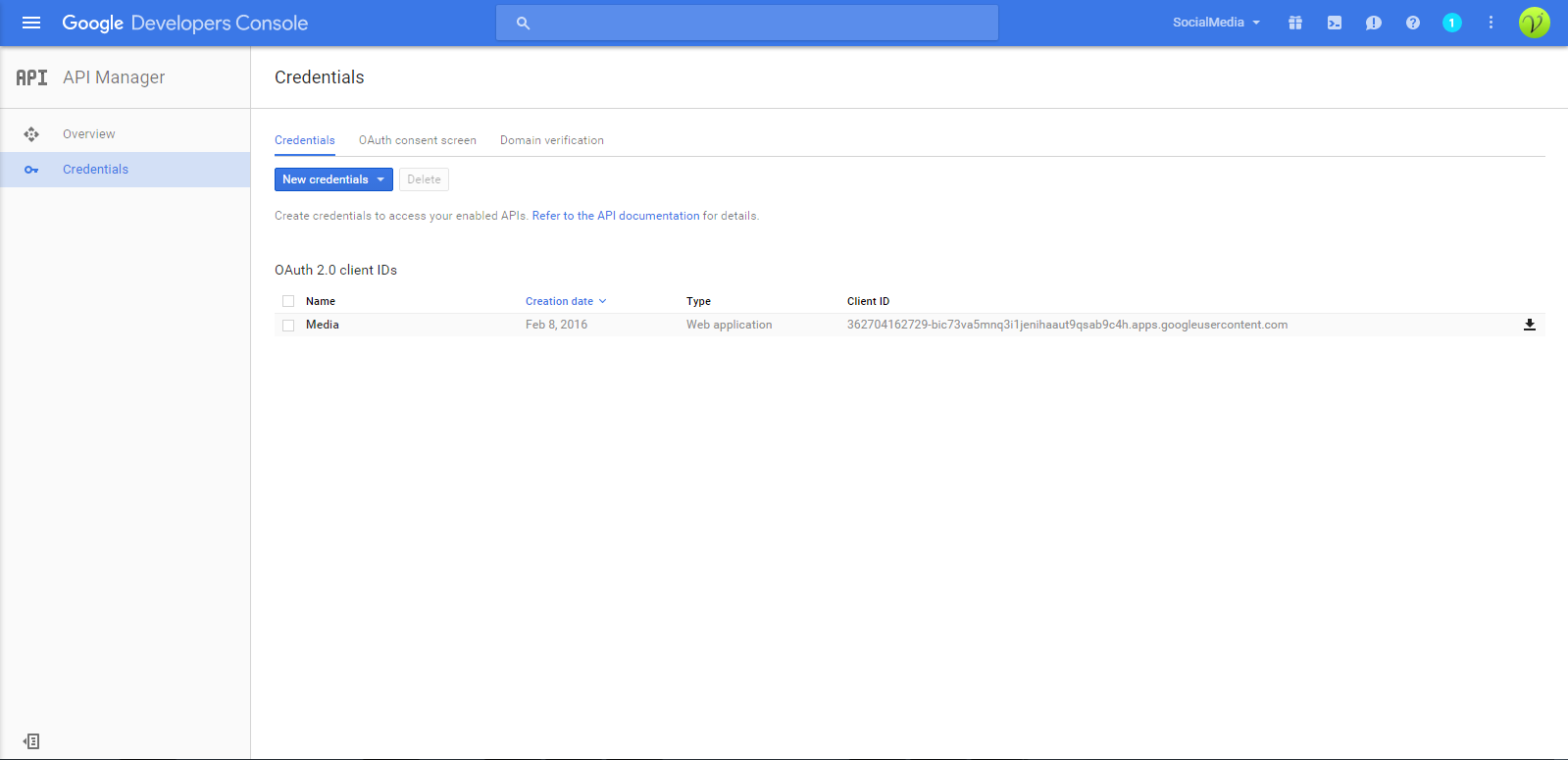Follow the API documentation link
Viewport: 1568px width, 760px height.
click(616, 216)
